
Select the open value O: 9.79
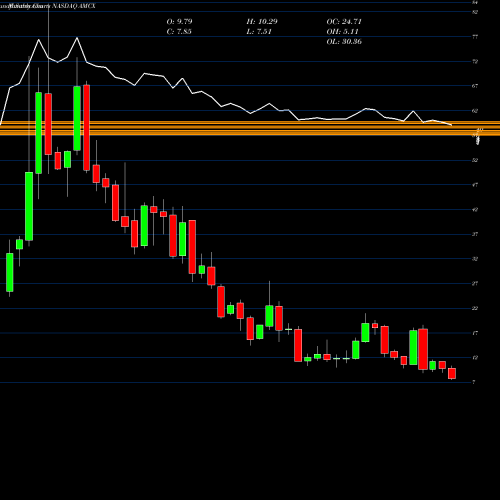179,22
